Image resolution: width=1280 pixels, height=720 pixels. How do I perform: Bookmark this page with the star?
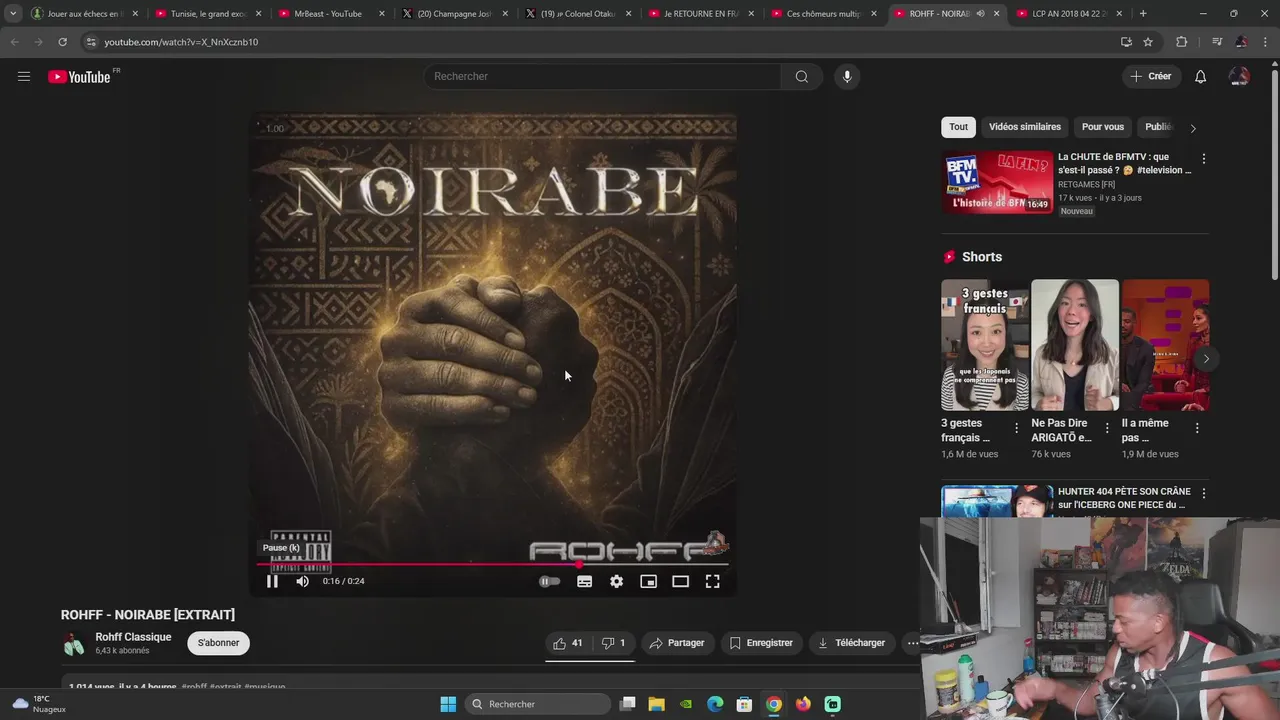coord(1148,42)
